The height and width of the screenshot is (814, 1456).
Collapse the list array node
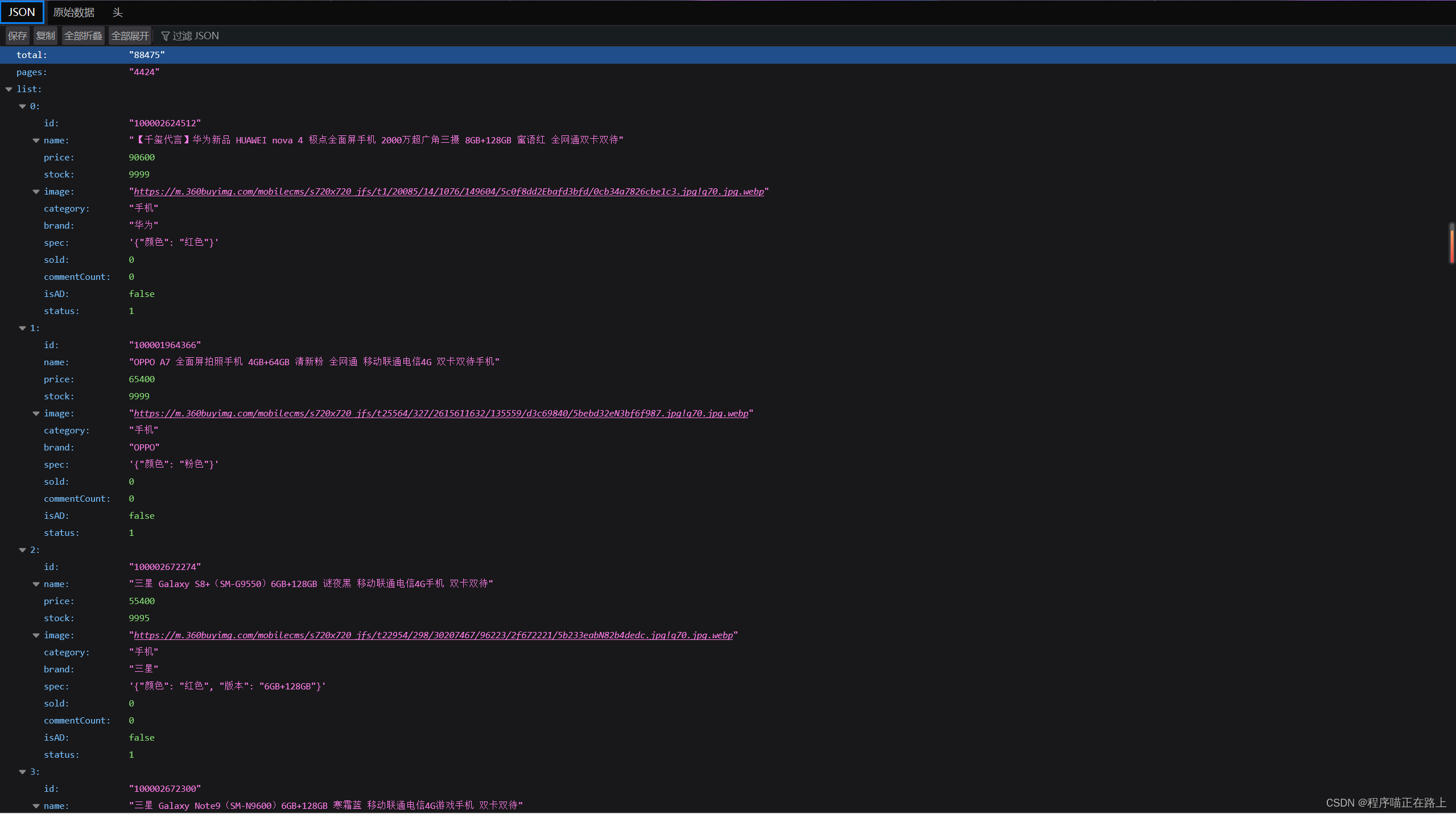click(x=9, y=89)
